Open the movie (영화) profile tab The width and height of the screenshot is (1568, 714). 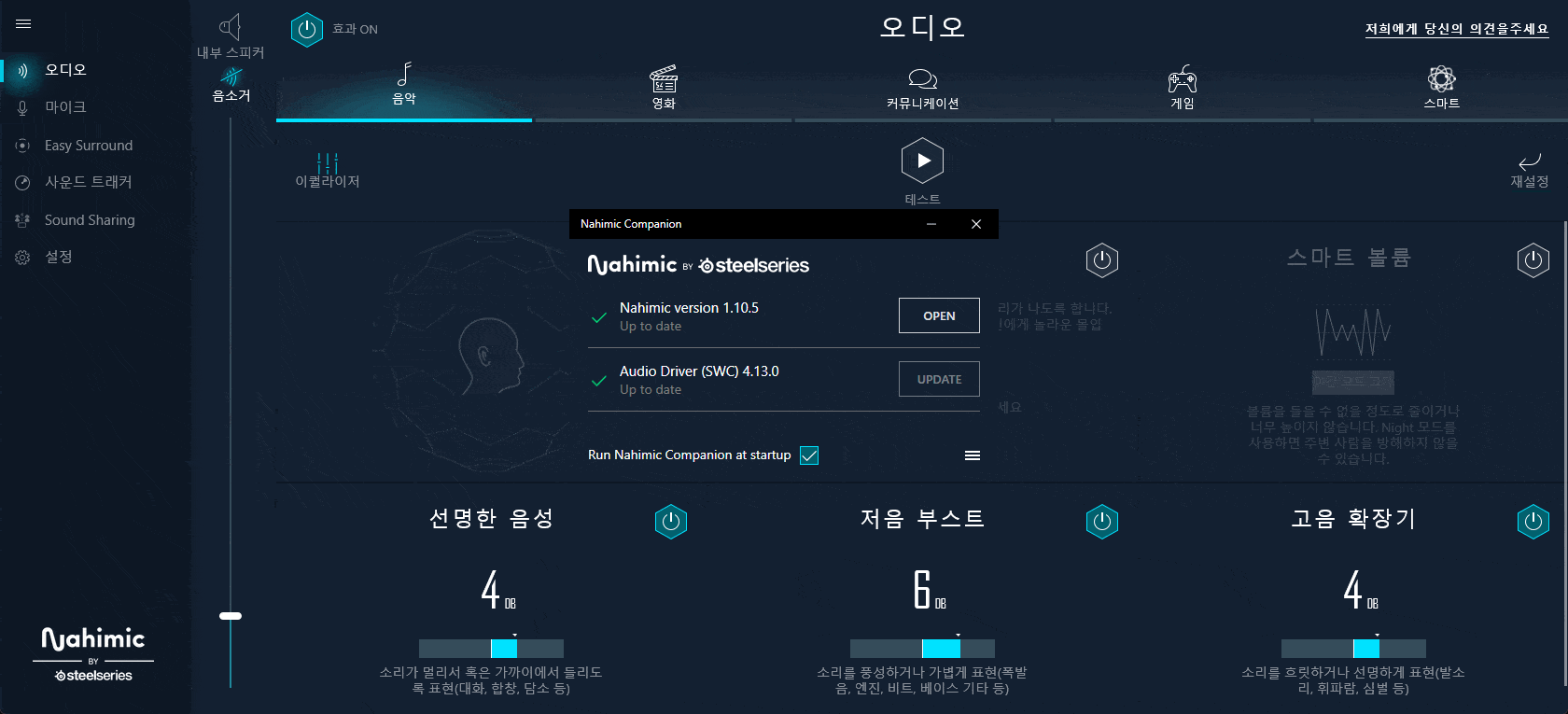[663, 80]
